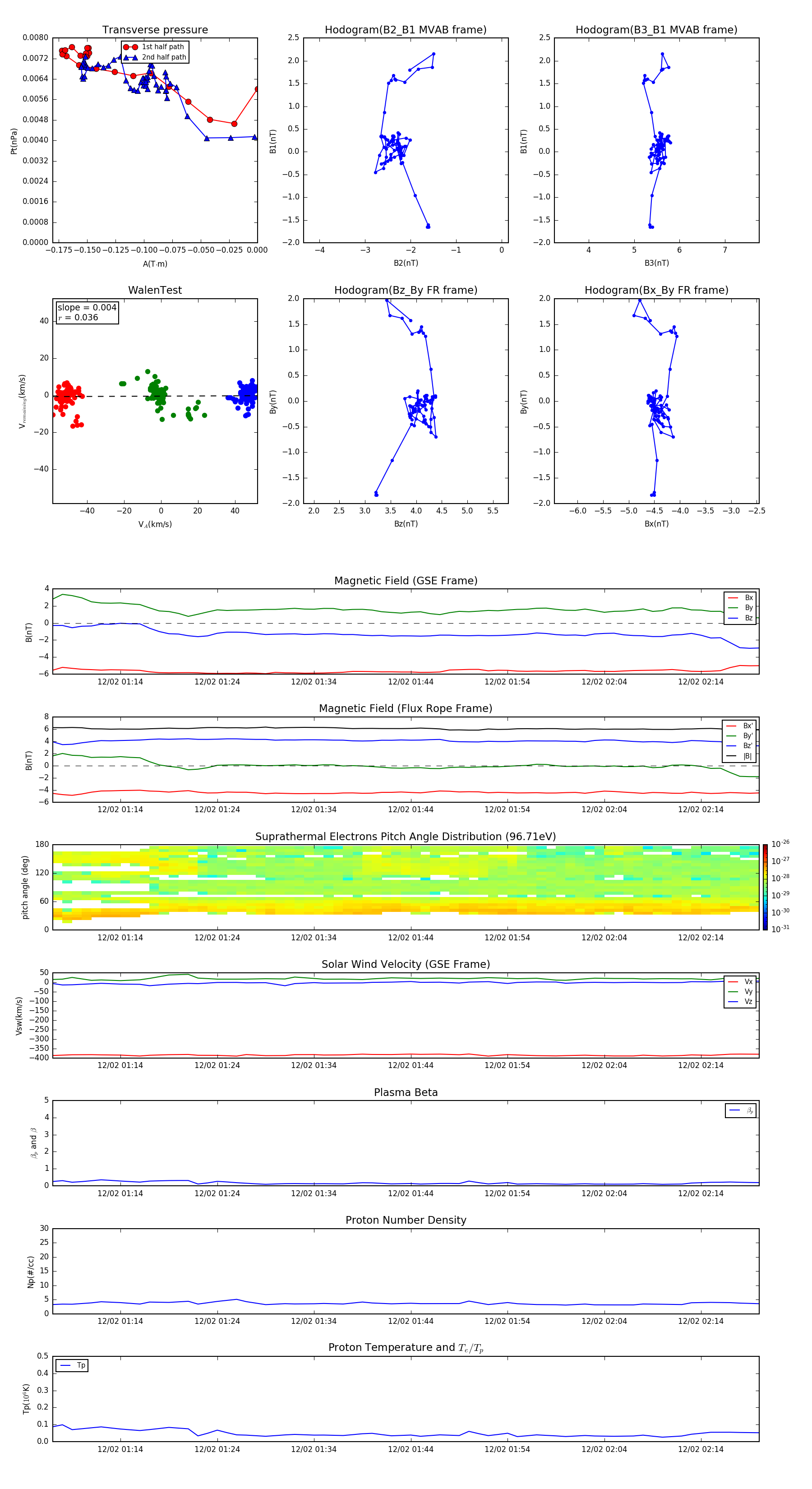
Task: Select the βp legend entry in Plasma Beta plot
Action: [x=741, y=1110]
